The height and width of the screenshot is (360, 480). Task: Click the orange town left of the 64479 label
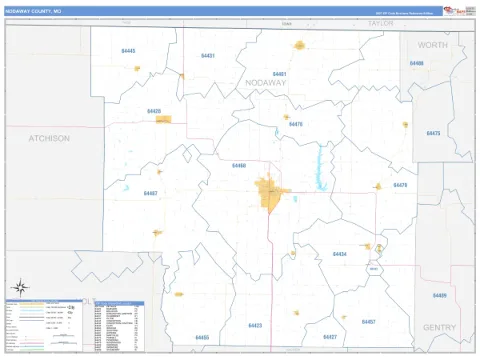(x=378, y=187)
